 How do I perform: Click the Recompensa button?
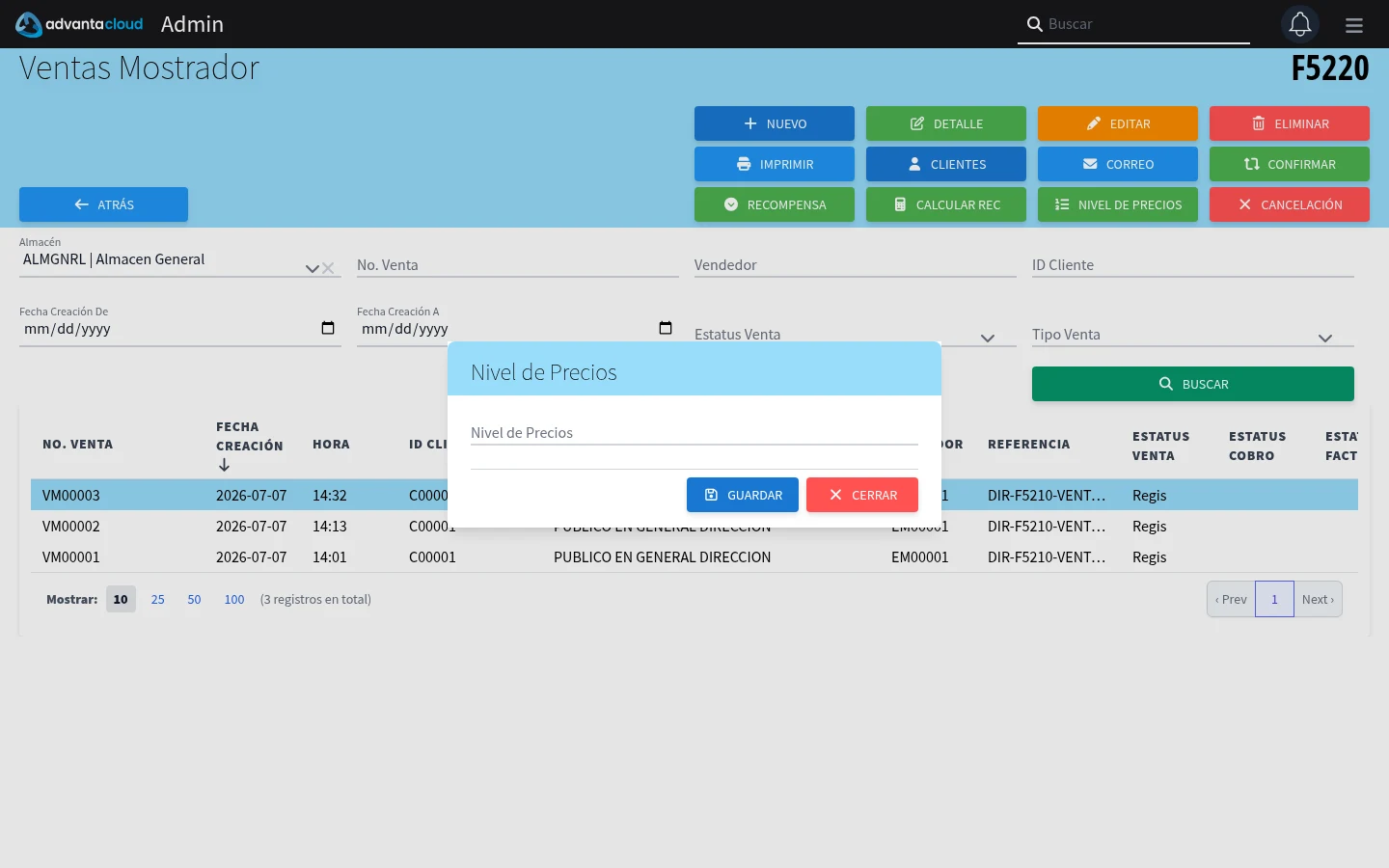point(775,204)
